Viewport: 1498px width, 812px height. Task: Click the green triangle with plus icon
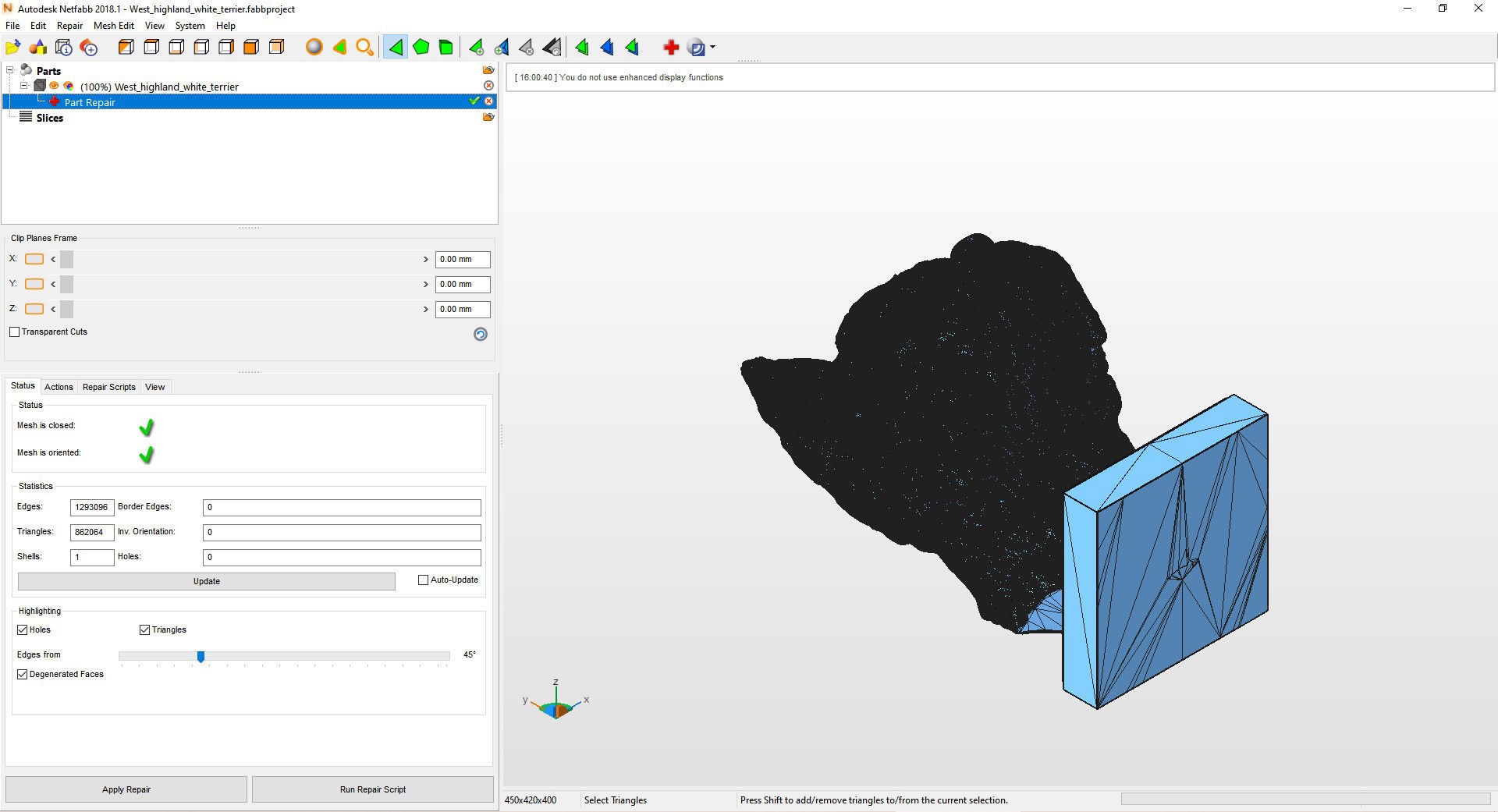476,48
